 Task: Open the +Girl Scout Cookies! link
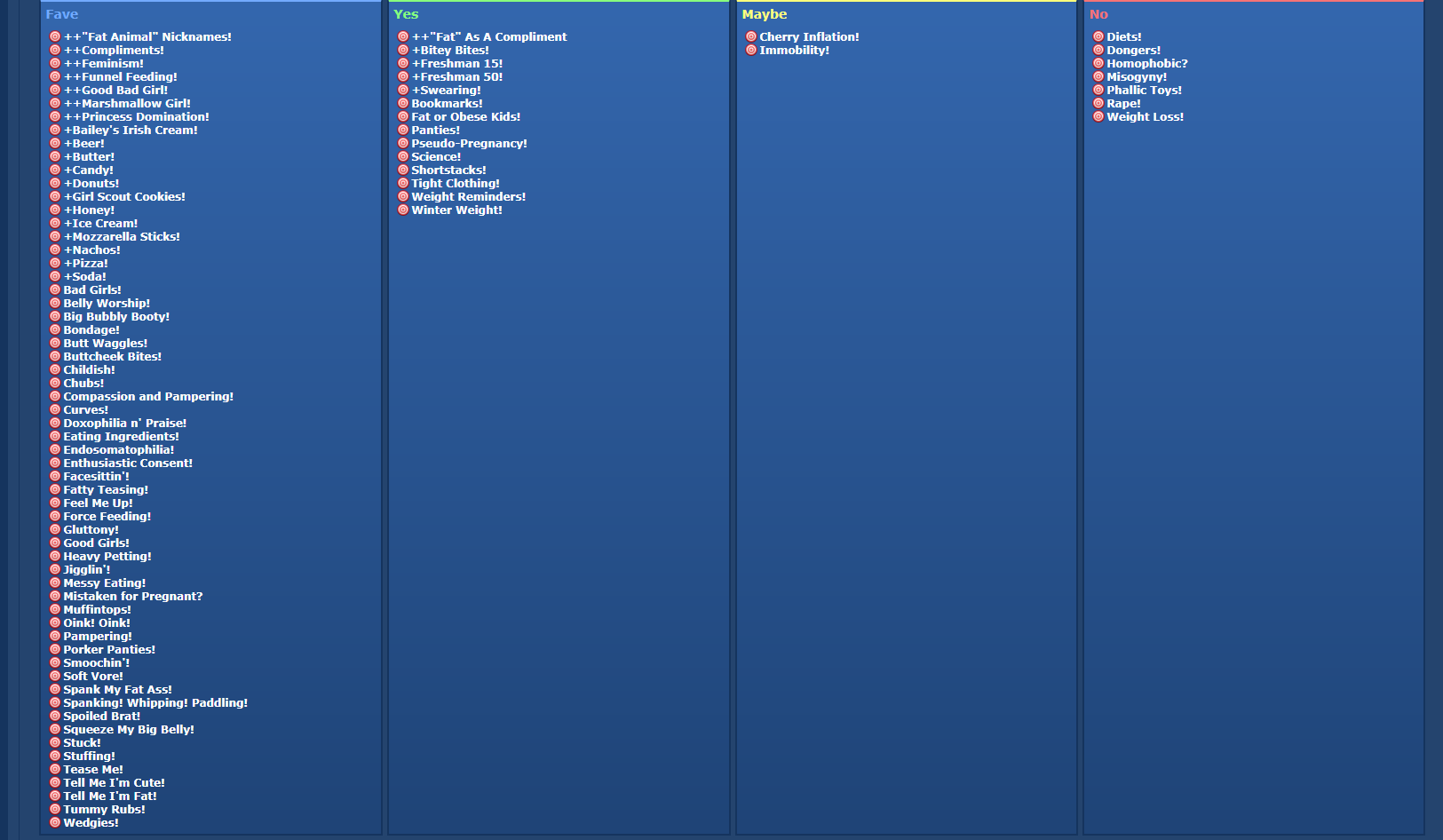(124, 196)
